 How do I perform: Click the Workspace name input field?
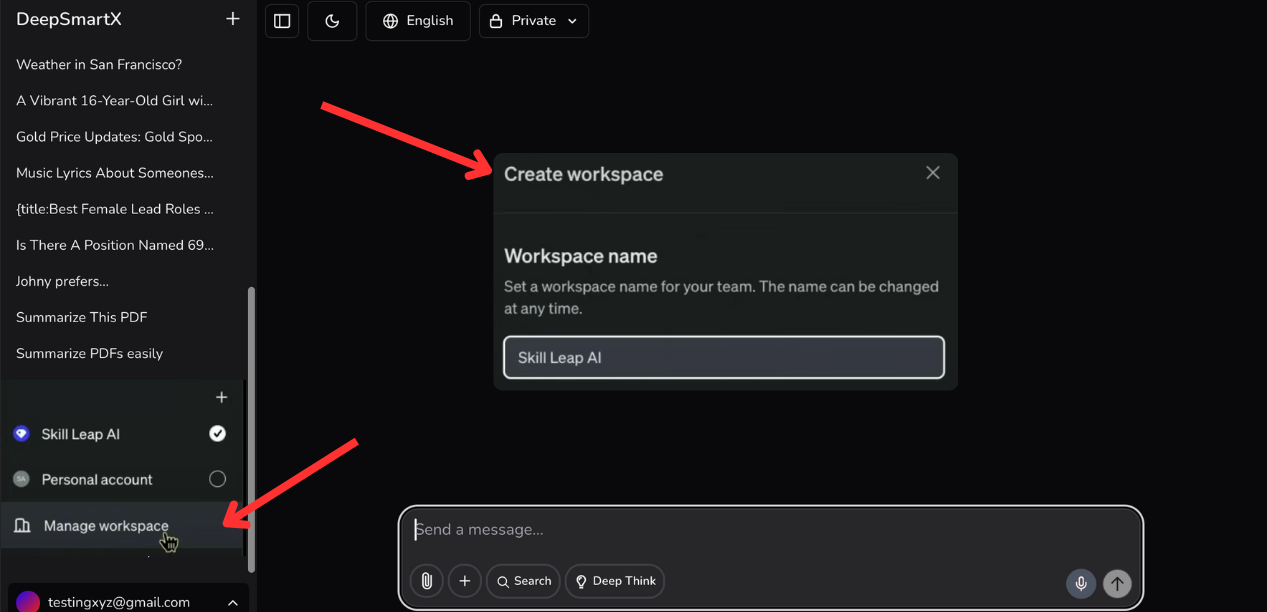724,358
